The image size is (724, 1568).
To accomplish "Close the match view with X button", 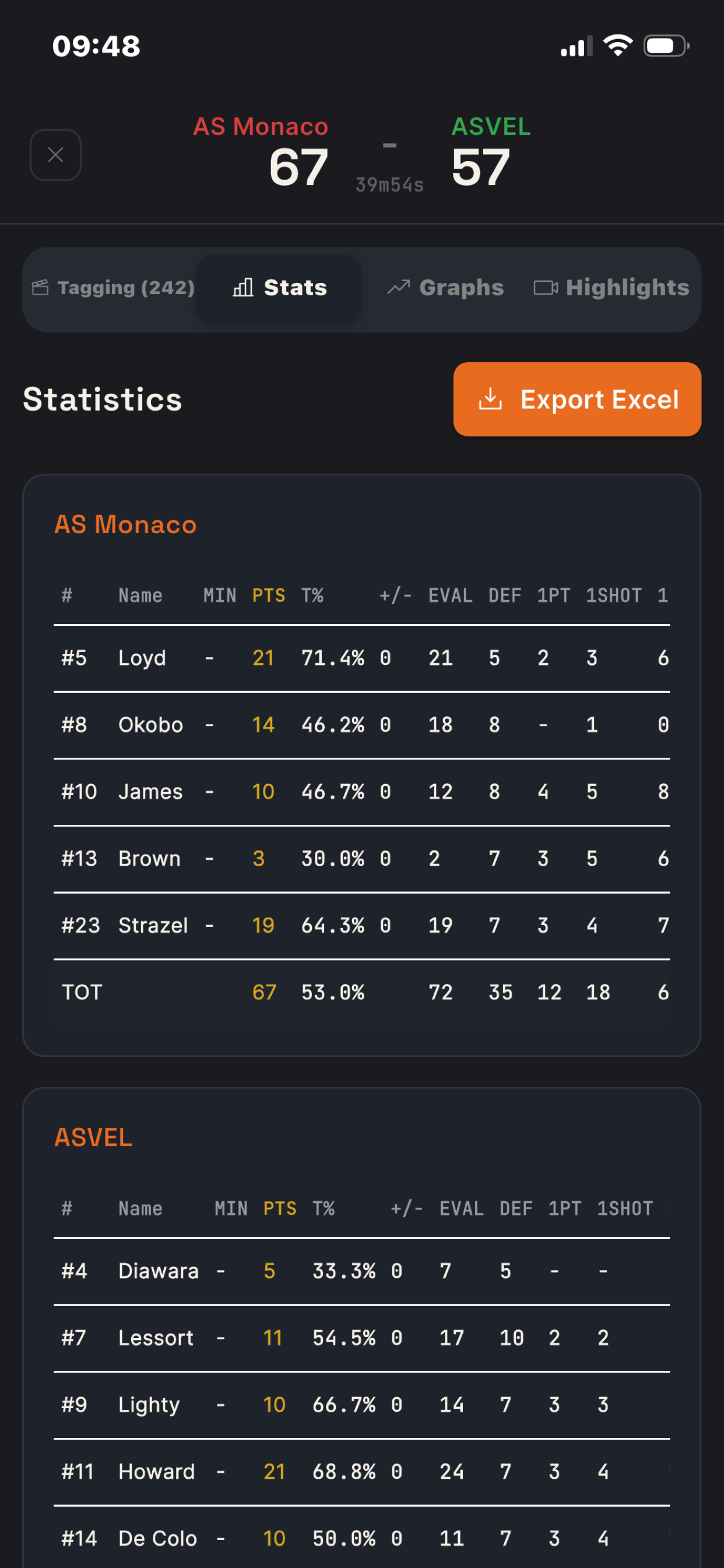I will (55, 155).
